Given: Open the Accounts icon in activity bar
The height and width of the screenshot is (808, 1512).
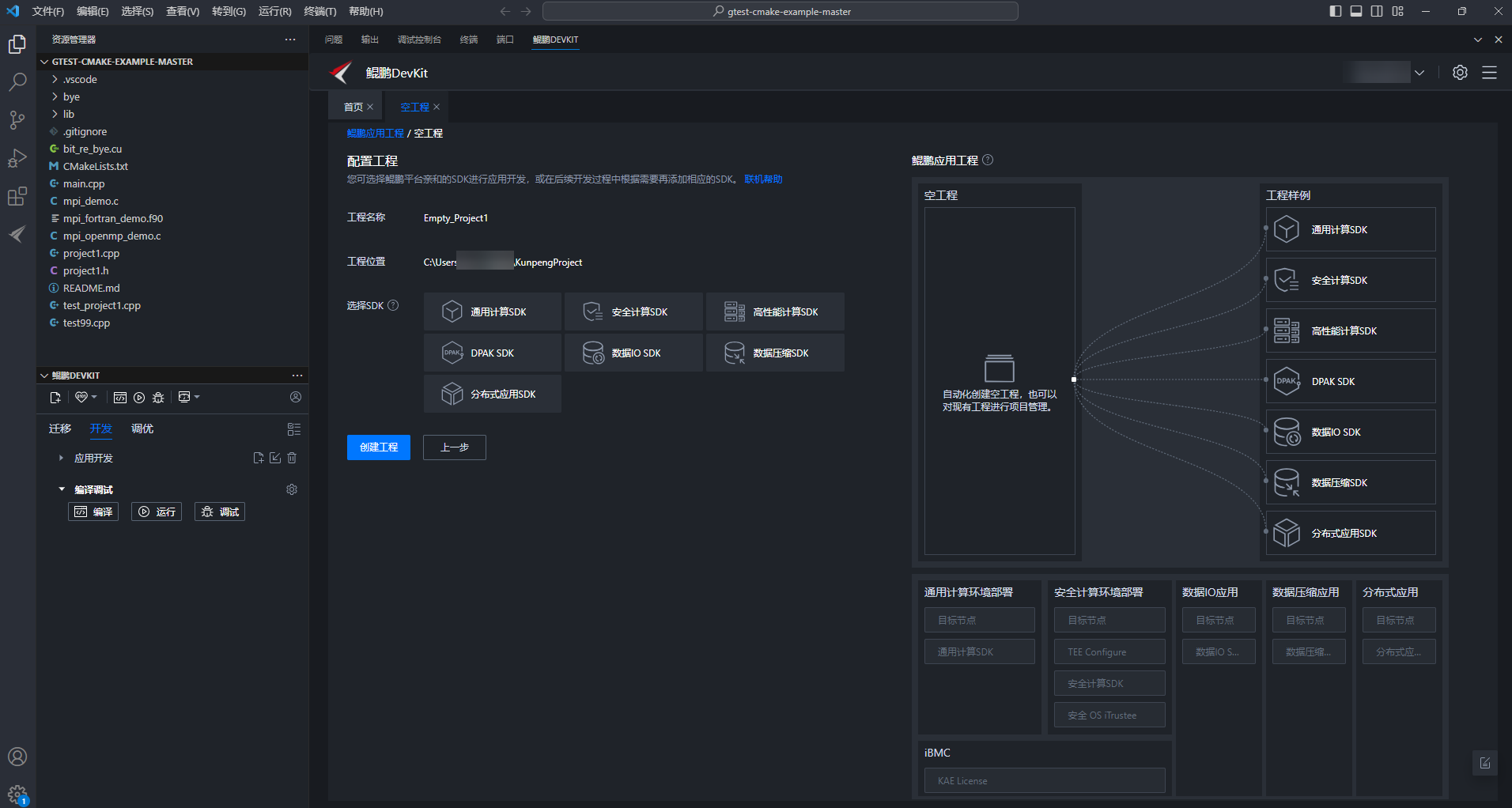Looking at the screenshot, I should pyautogui.click(x=17, y=757).
